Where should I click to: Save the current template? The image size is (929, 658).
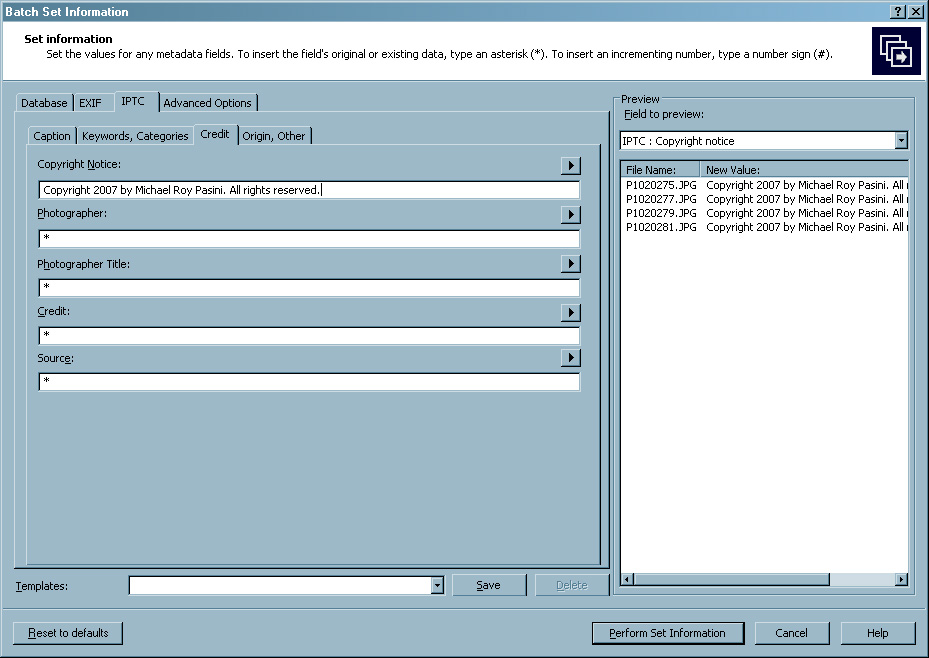point(488,585)
